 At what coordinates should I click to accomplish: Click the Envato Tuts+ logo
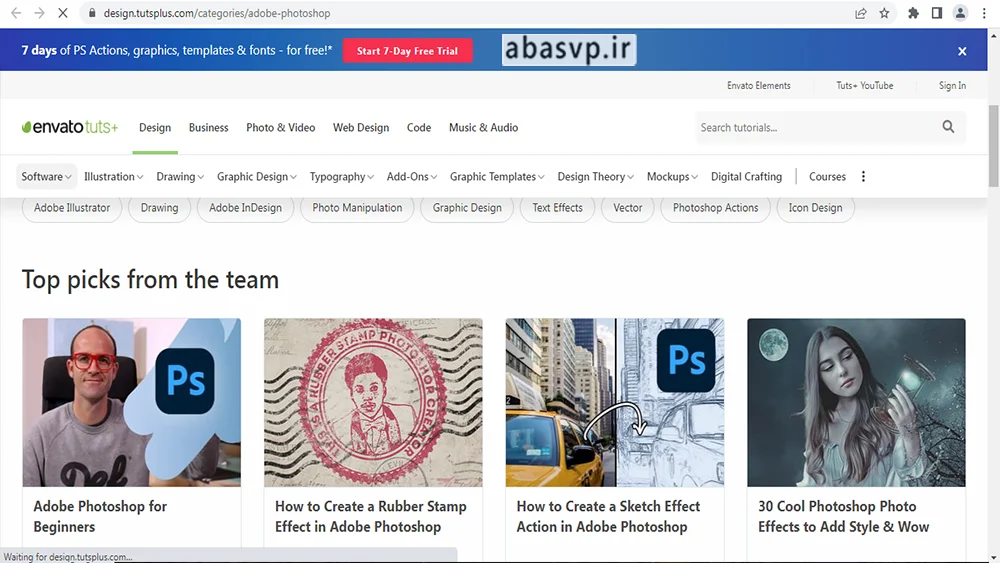click(x=70, y=127)
